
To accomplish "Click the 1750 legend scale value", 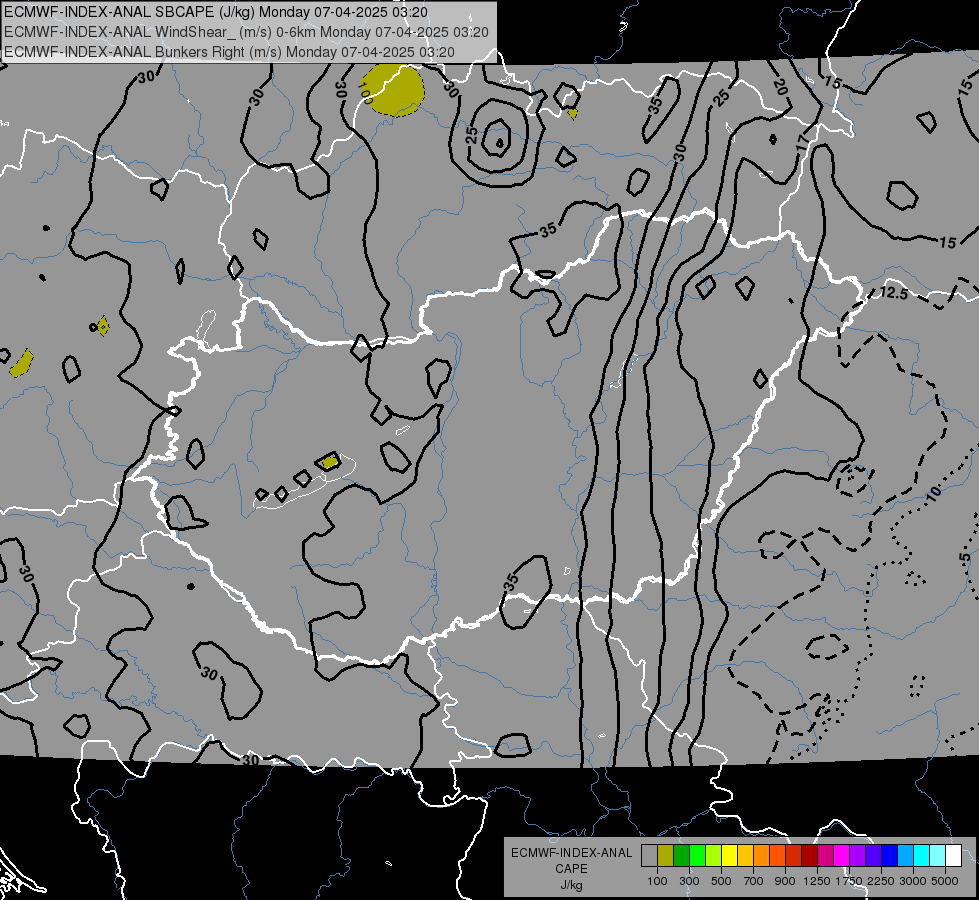I will [849, 881].
